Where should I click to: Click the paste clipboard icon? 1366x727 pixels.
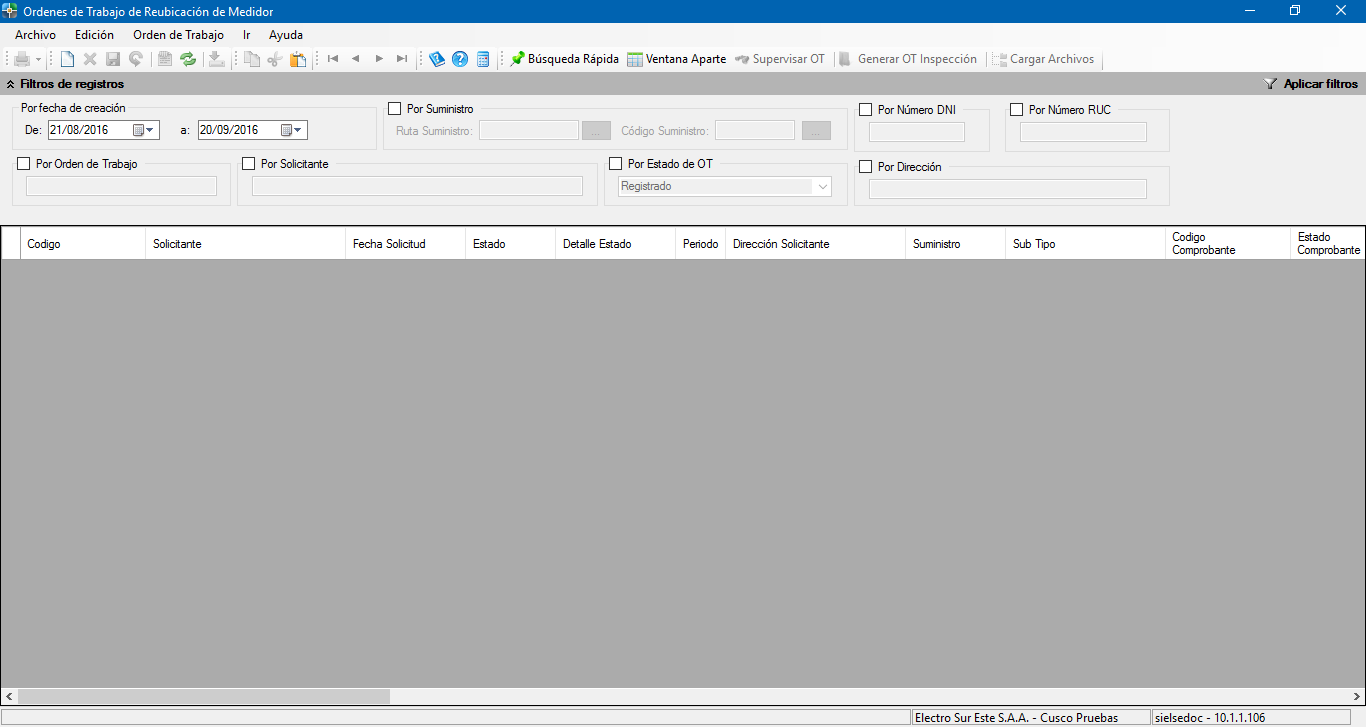(298, 60)
